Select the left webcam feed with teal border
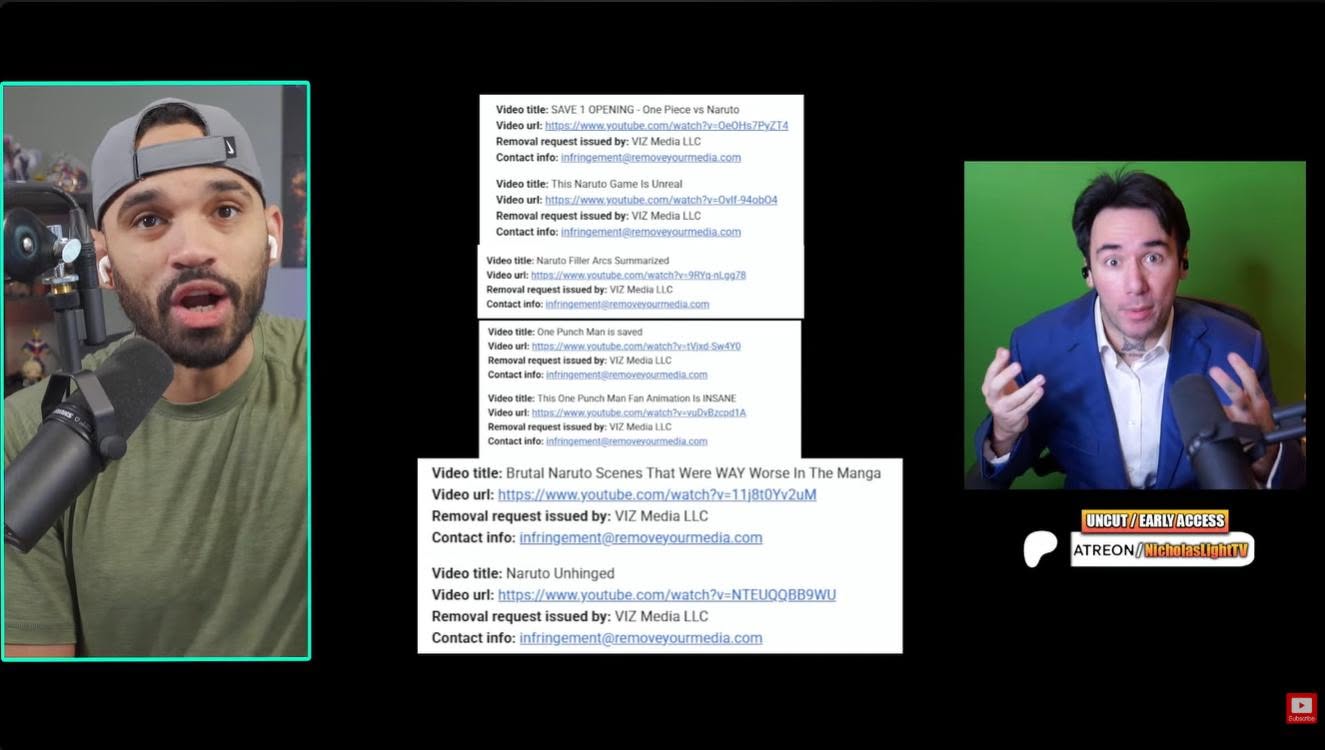The width and height of the screenshot is (1325, 750). 155,371
